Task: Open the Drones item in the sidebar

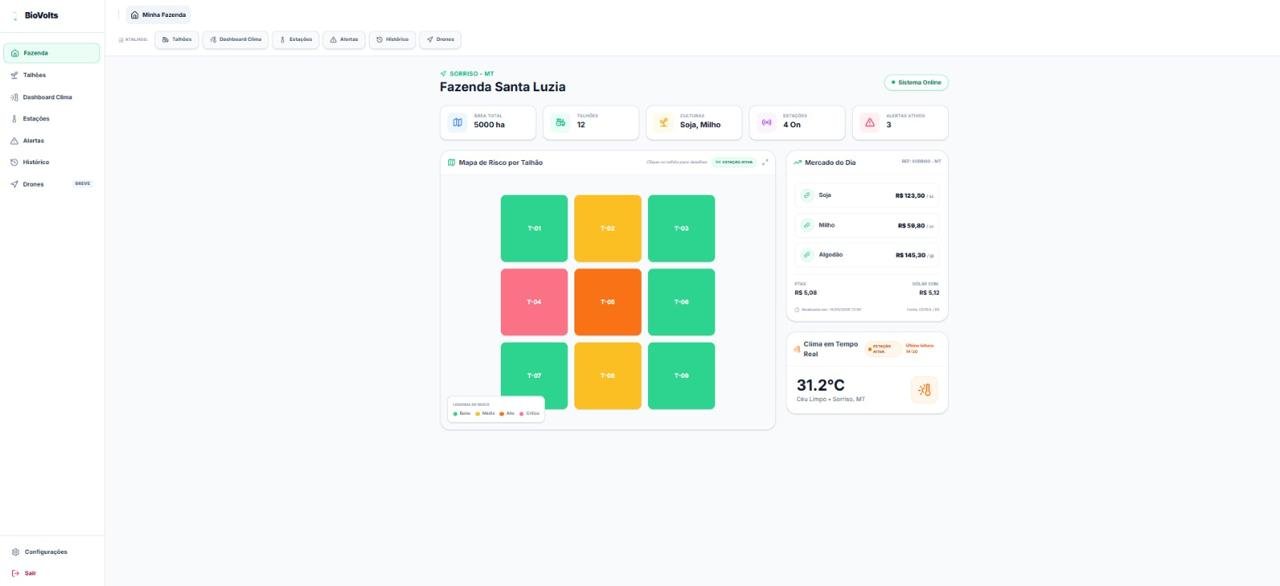Action: pos(52,184)
